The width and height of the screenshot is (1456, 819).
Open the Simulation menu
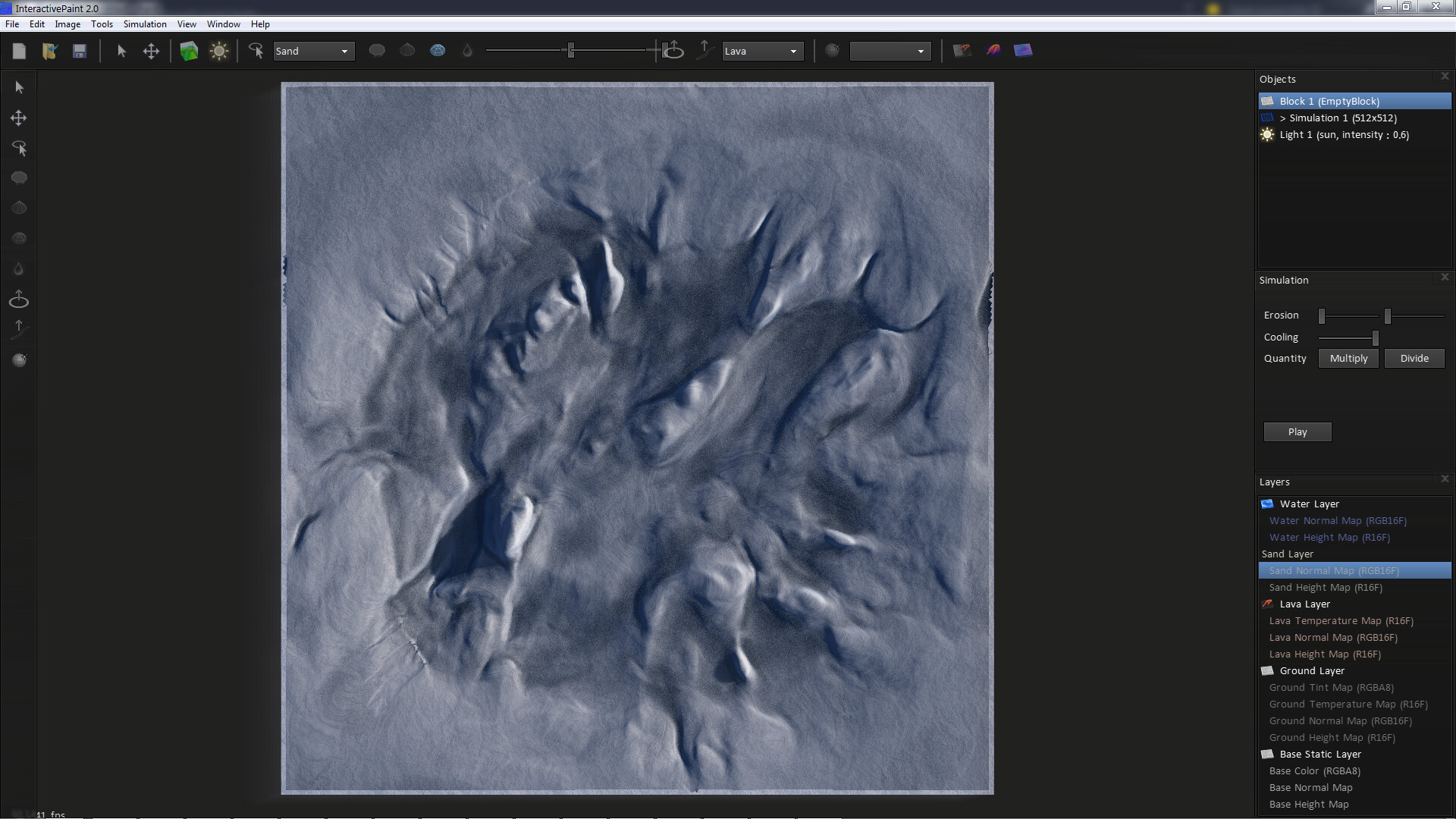(144, 24)
